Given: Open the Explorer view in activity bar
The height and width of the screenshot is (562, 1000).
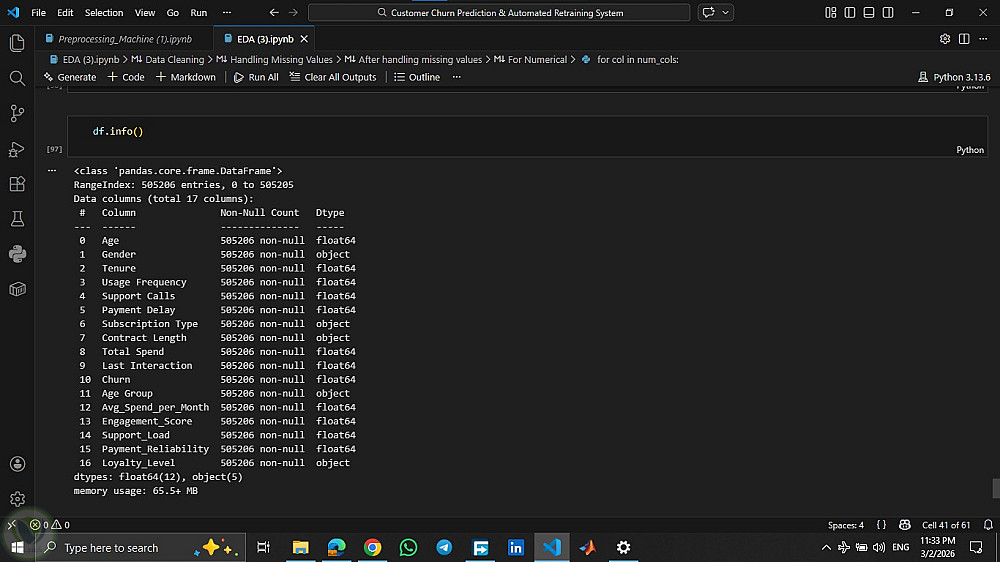Looking at the screenshot, I should point(17,43).
